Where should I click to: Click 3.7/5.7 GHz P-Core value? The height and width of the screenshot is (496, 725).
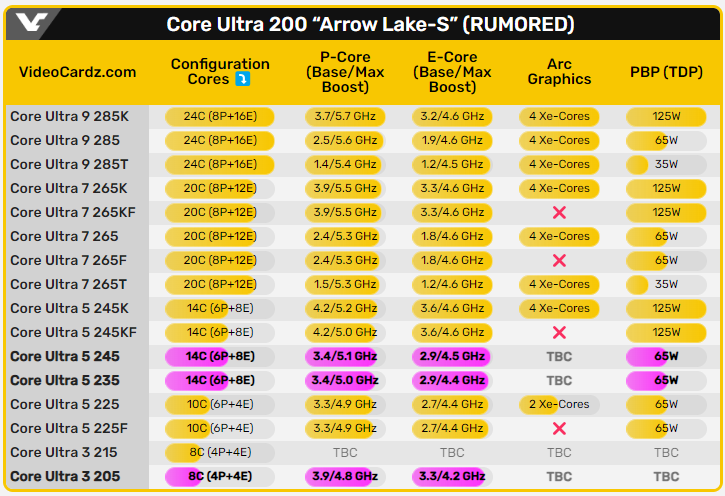[x=345, y=116]
